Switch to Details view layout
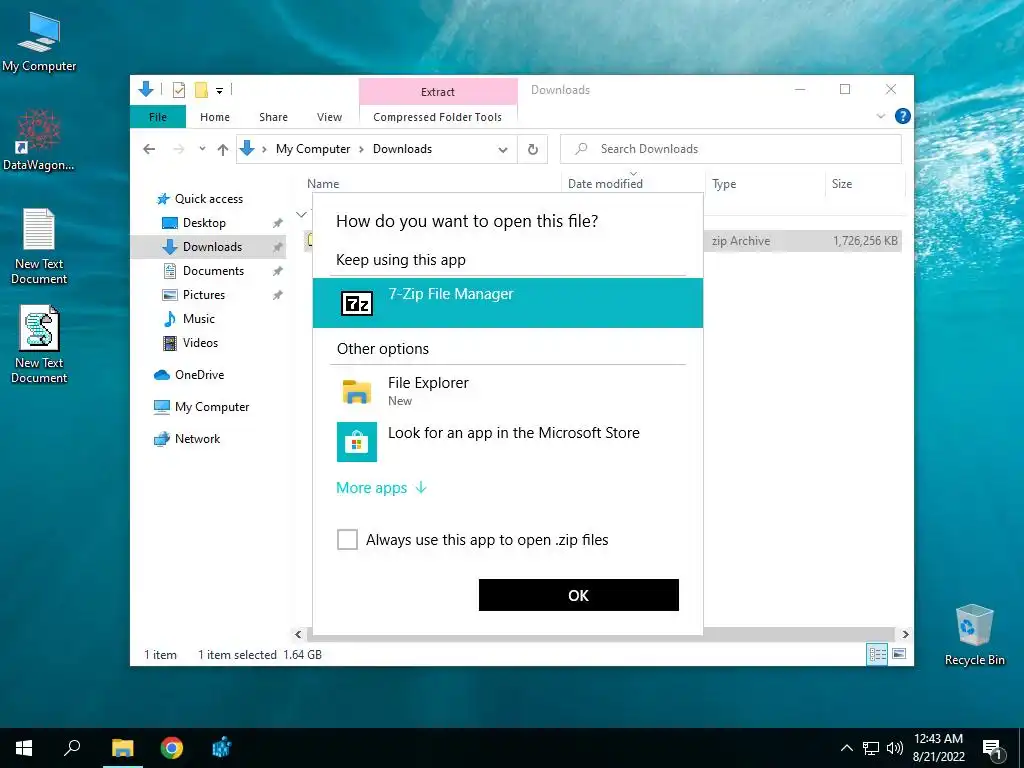This screenshot has width=1024, height=768. point(877,654)
